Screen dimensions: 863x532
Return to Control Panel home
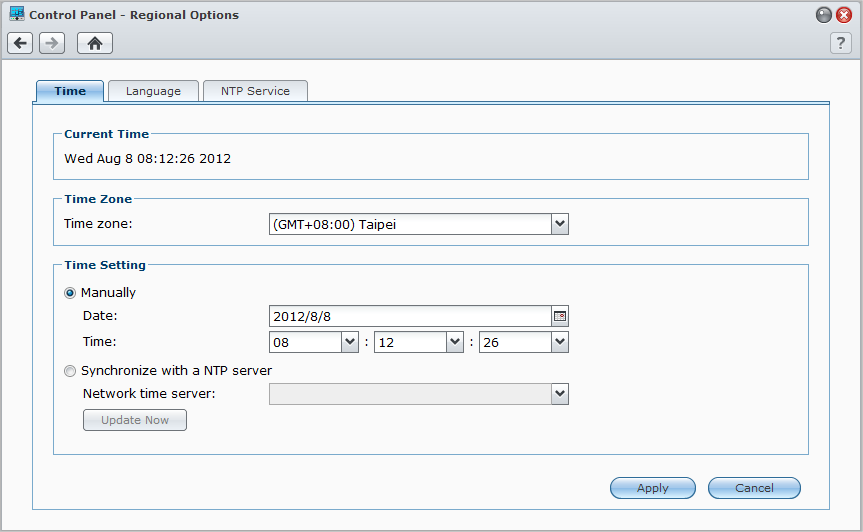tap(95, 43)
